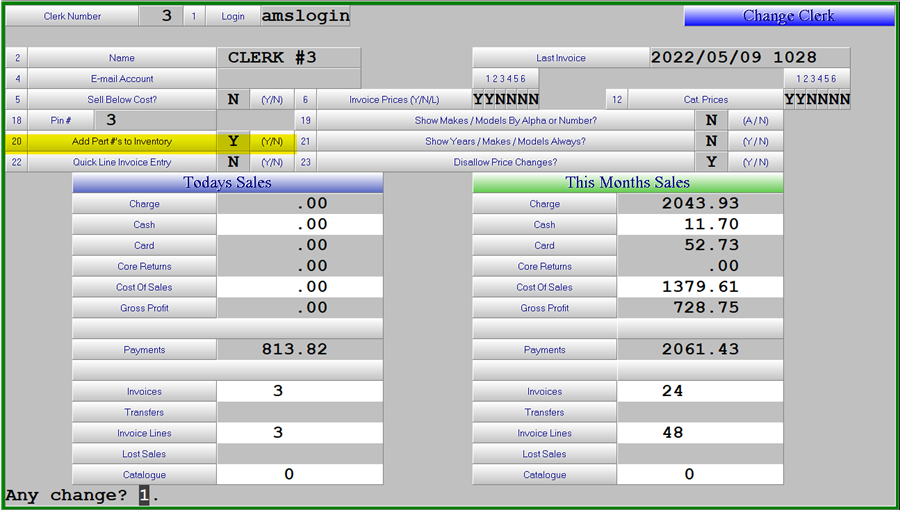
Task: Click the Invoice Prices (Y/N/L) label
Action: click(394, 99)
